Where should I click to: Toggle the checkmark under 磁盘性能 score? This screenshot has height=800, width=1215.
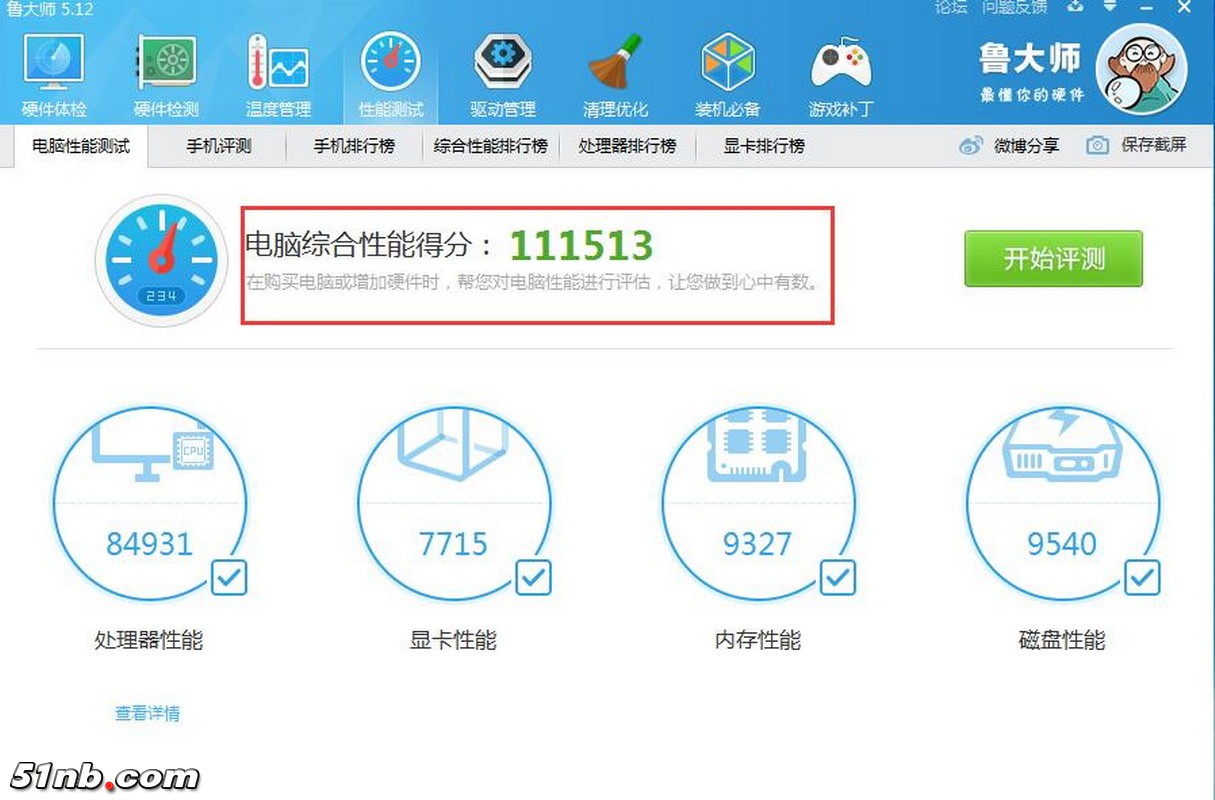(x=1143, y=577)
